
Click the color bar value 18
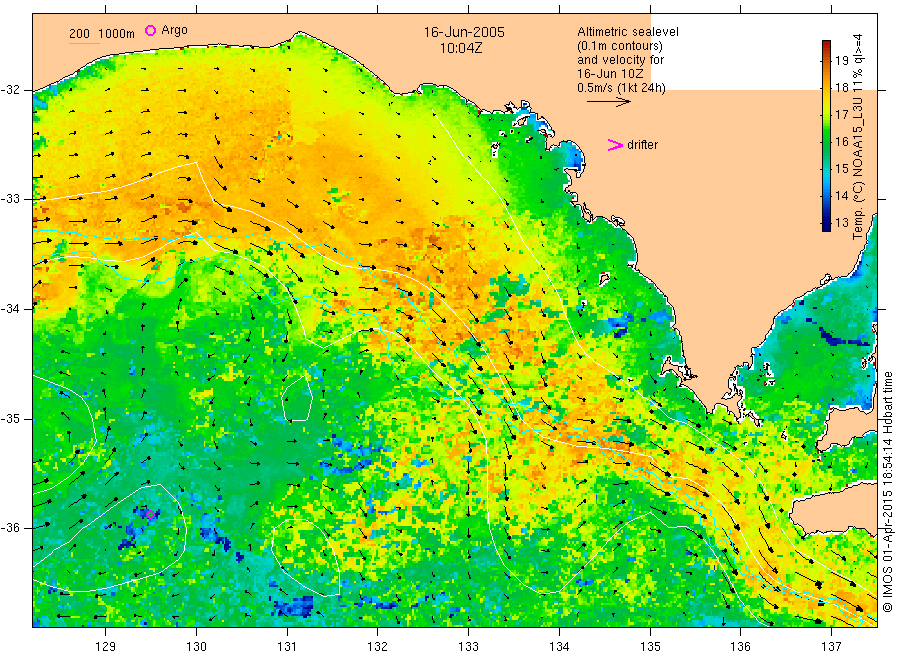(841, 87)
